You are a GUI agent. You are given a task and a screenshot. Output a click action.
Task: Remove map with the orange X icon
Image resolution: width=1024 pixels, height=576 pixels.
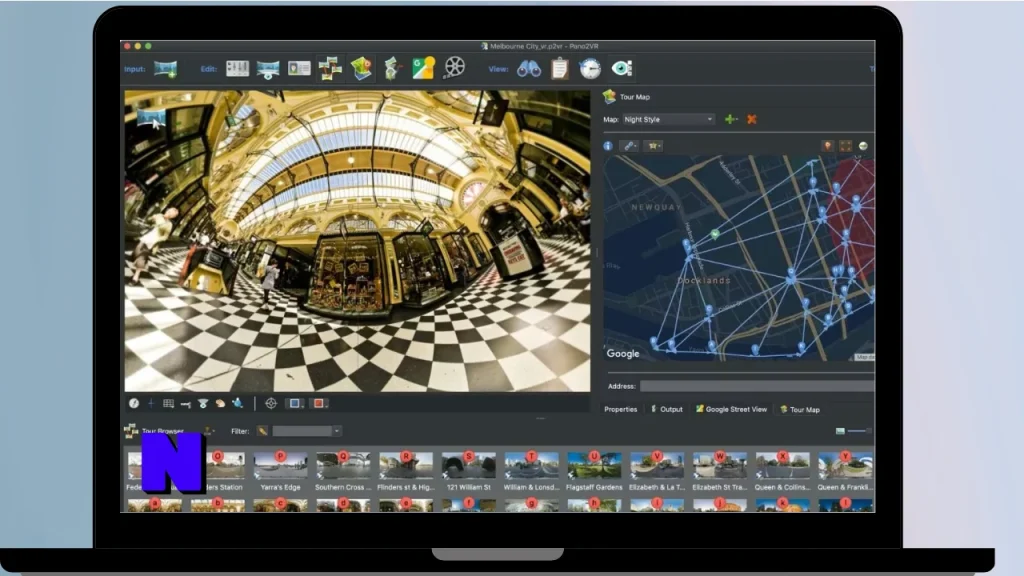[x=752, y=120]
